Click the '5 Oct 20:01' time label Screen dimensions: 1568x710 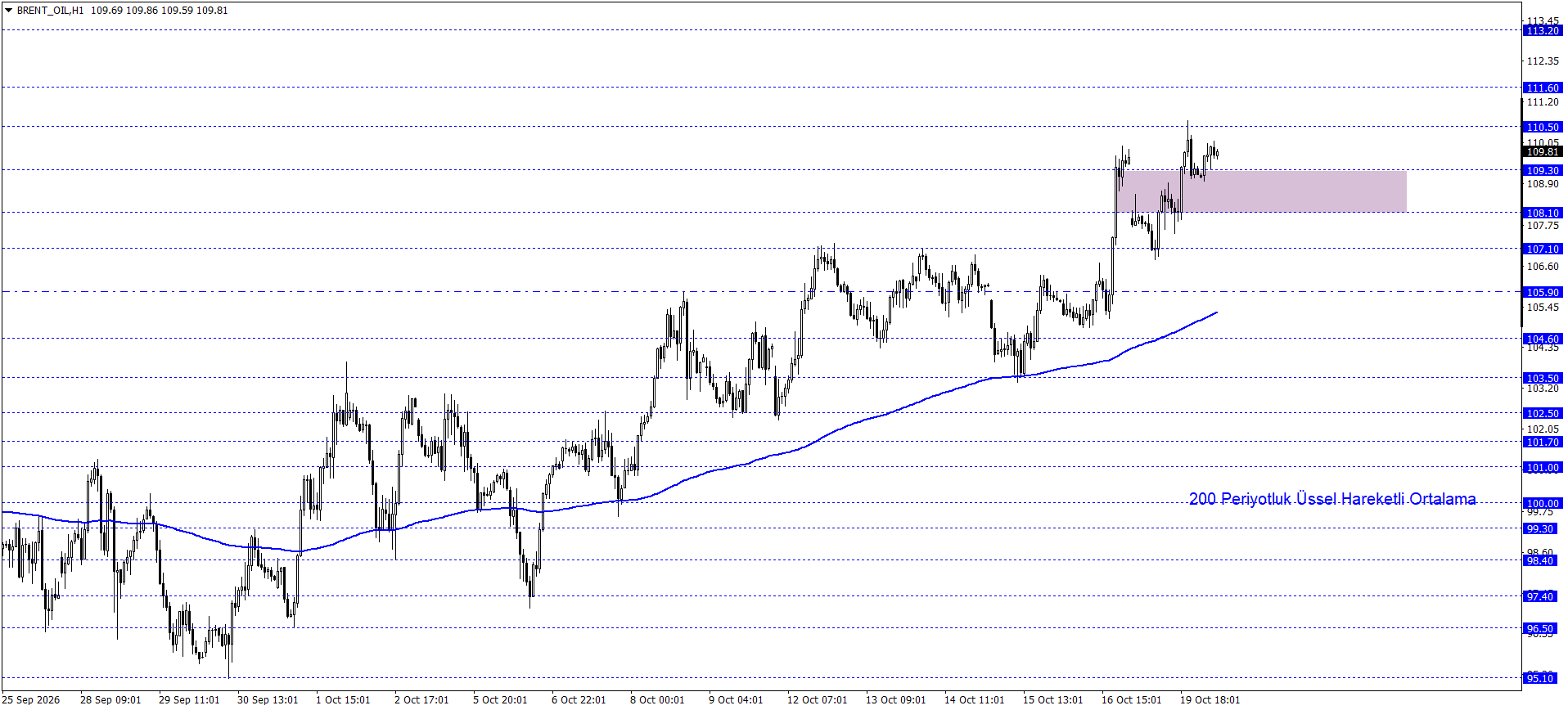[x=500, y=700]
